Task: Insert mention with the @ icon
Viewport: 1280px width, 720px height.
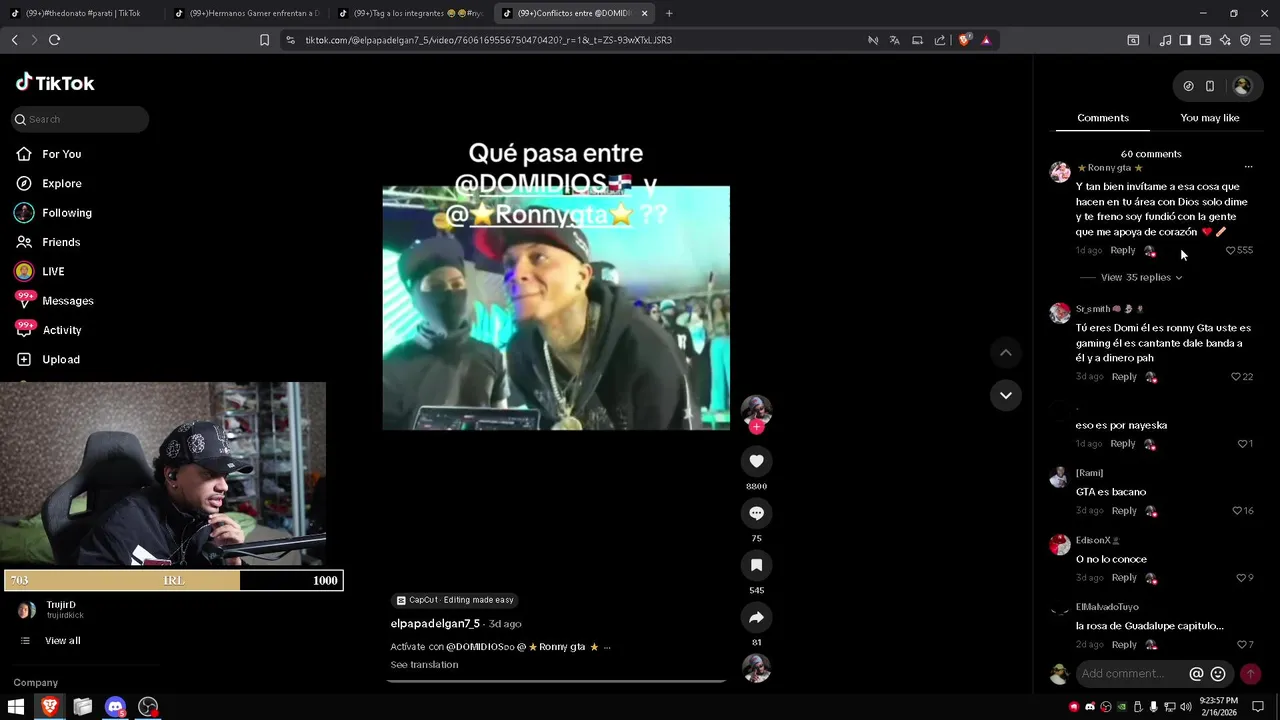Action: pos(1196,674)
